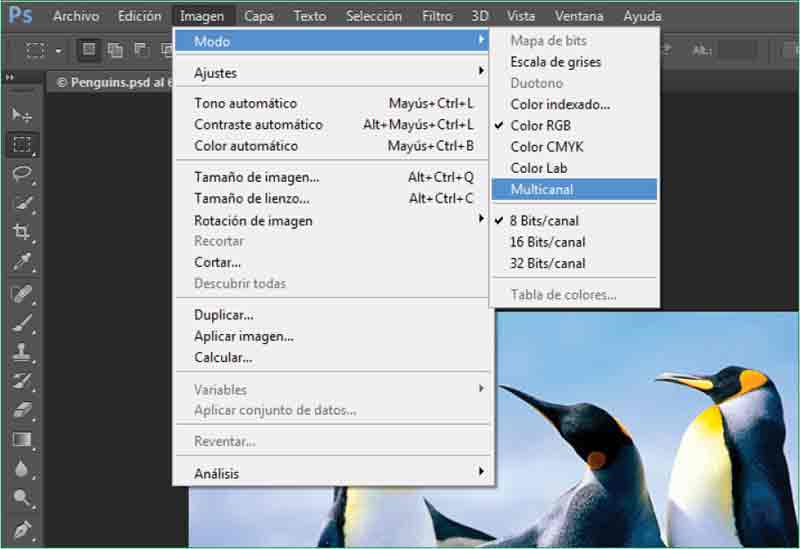Select the Pen tool
Screen dimensions: 800x549
click(x=22, y=528)
